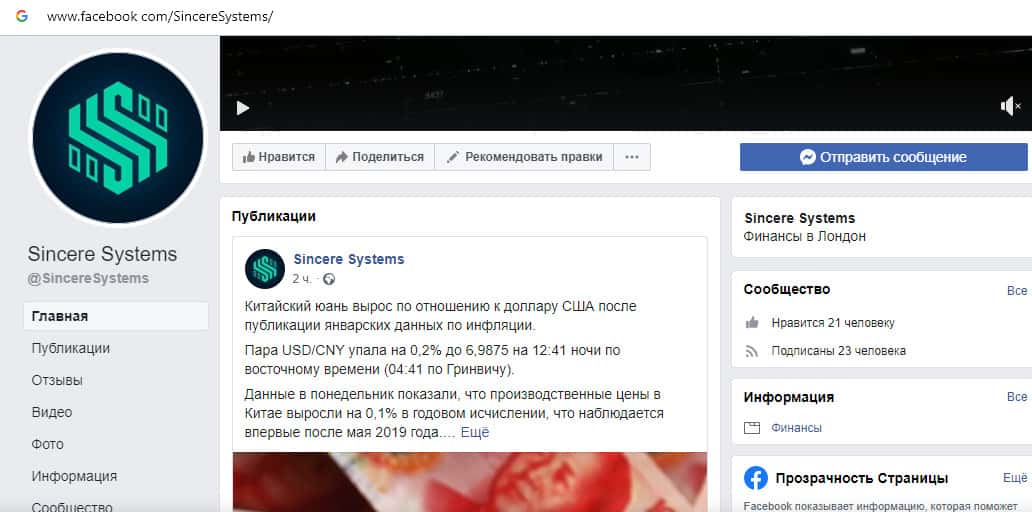Open Публикации in the sidebar menu
The image size is (1032, 512).
click(70, 348)
